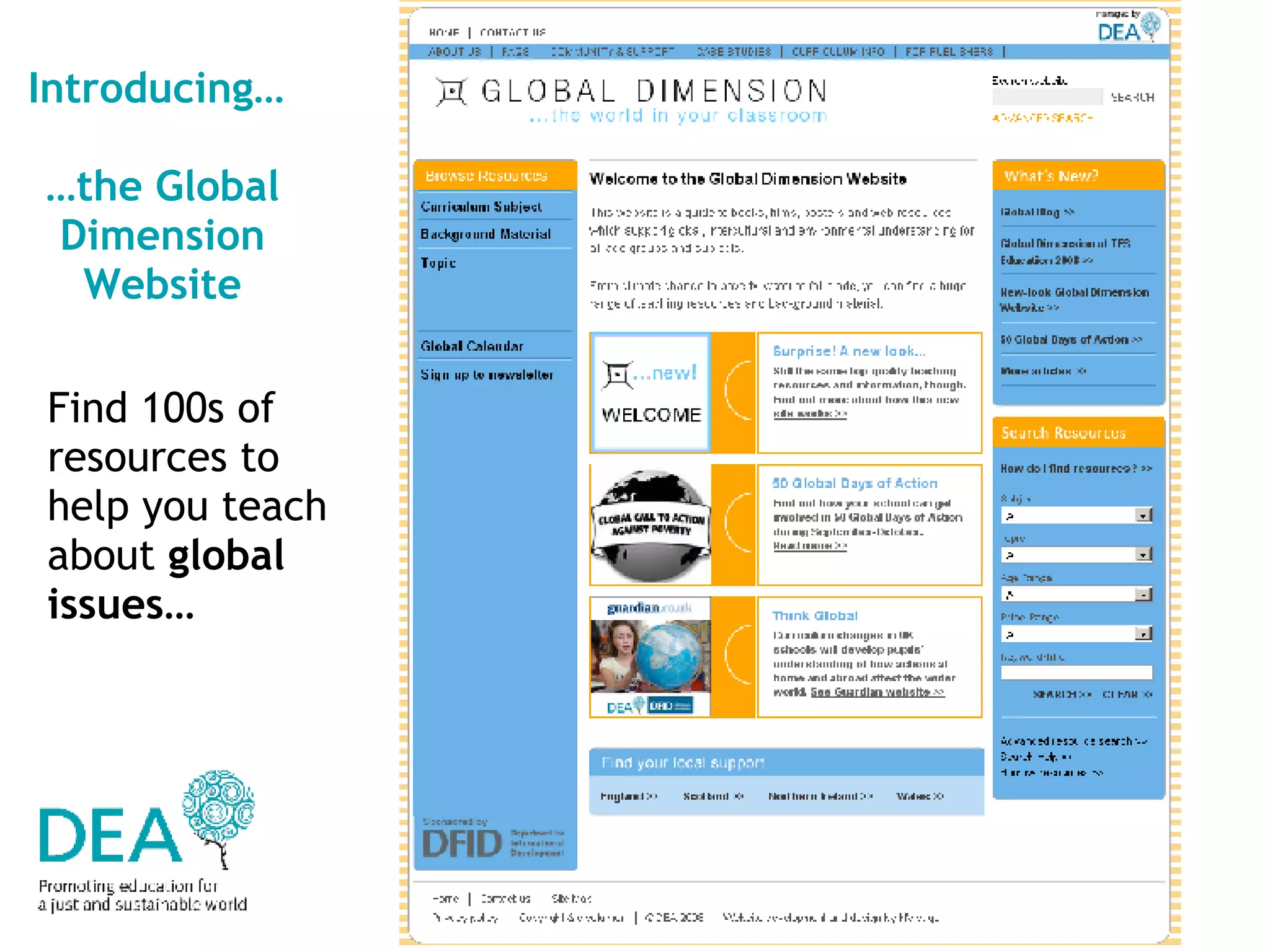Click the Advanced Search link

click(x=1042, y=118)
